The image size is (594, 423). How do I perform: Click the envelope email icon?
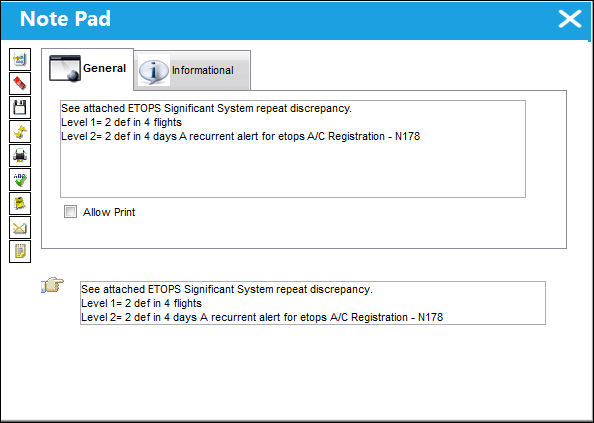click(x=20, y=228)
